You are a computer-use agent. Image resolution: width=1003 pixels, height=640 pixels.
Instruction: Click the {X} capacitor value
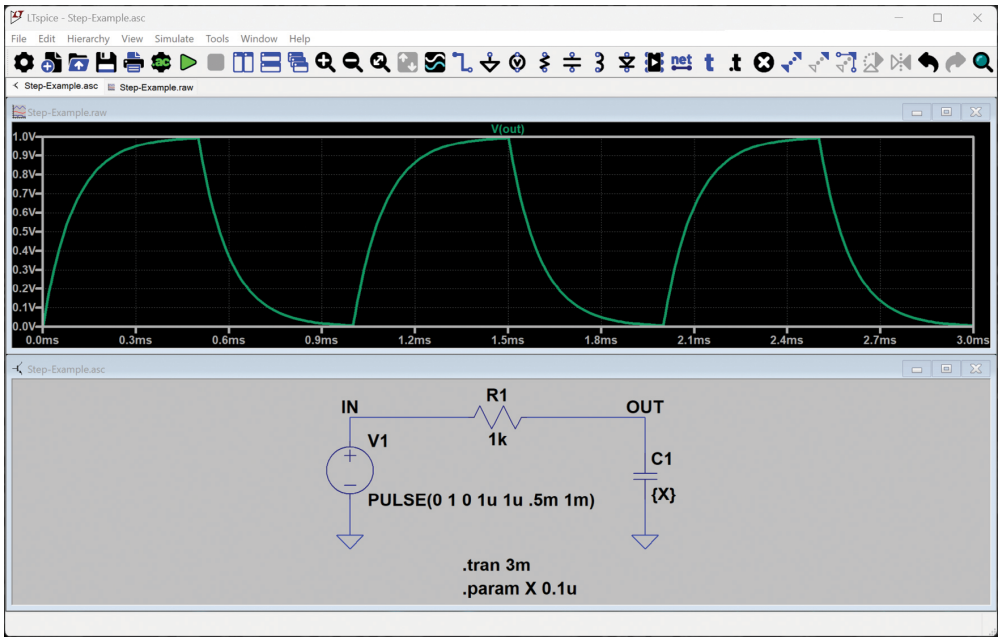pyautogui.click(x=663, y=494)
